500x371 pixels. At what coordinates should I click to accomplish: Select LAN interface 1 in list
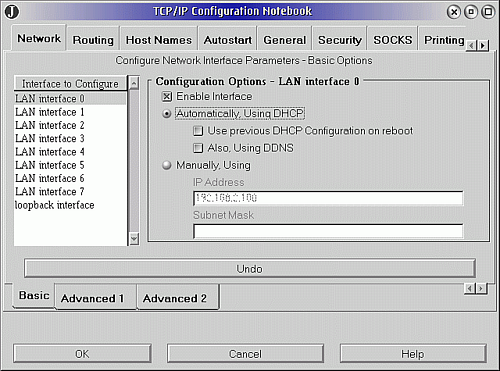70,112
